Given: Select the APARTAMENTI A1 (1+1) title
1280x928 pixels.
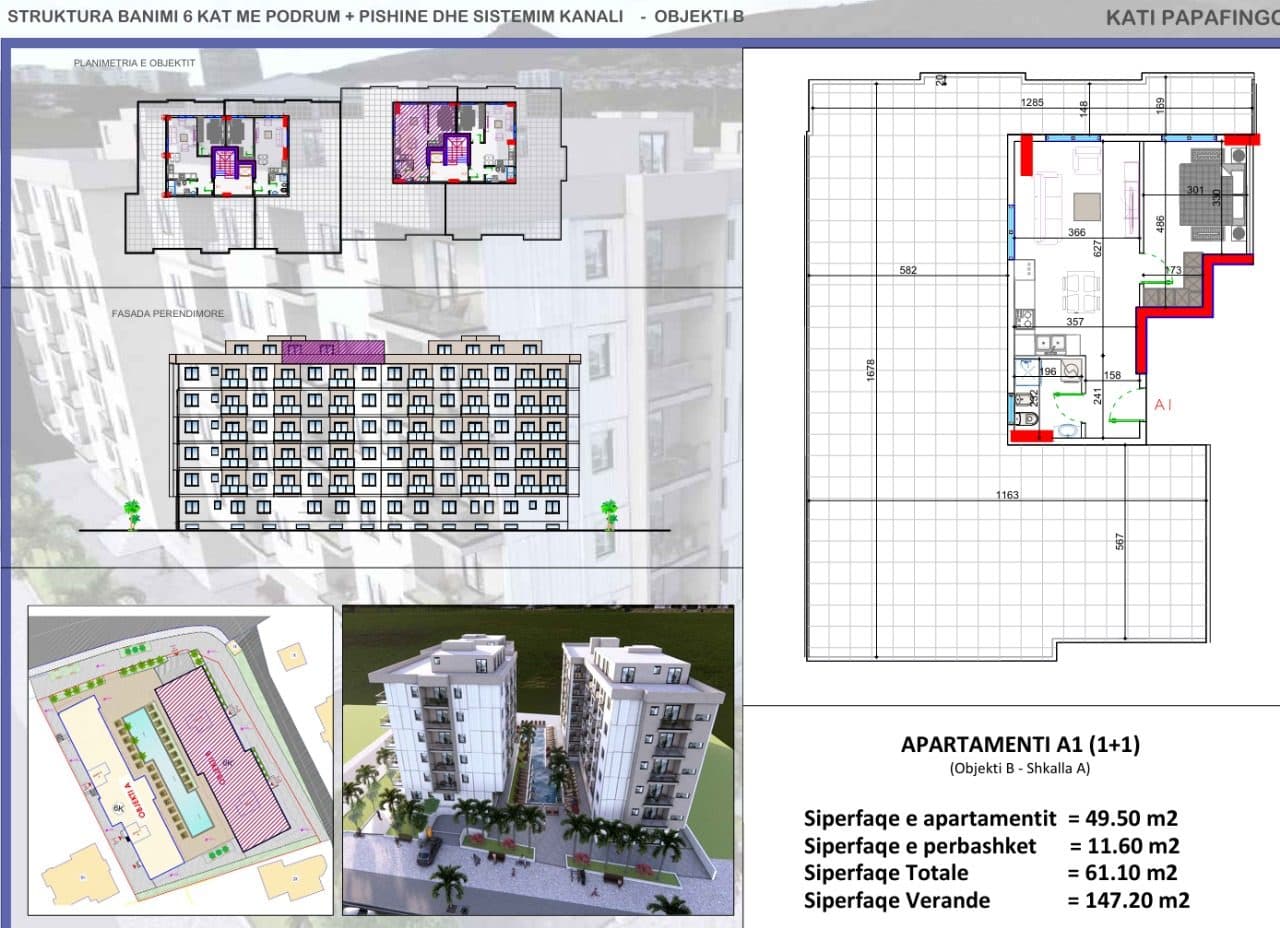Looking at the screenshot, I should [x=1021, y=744].
